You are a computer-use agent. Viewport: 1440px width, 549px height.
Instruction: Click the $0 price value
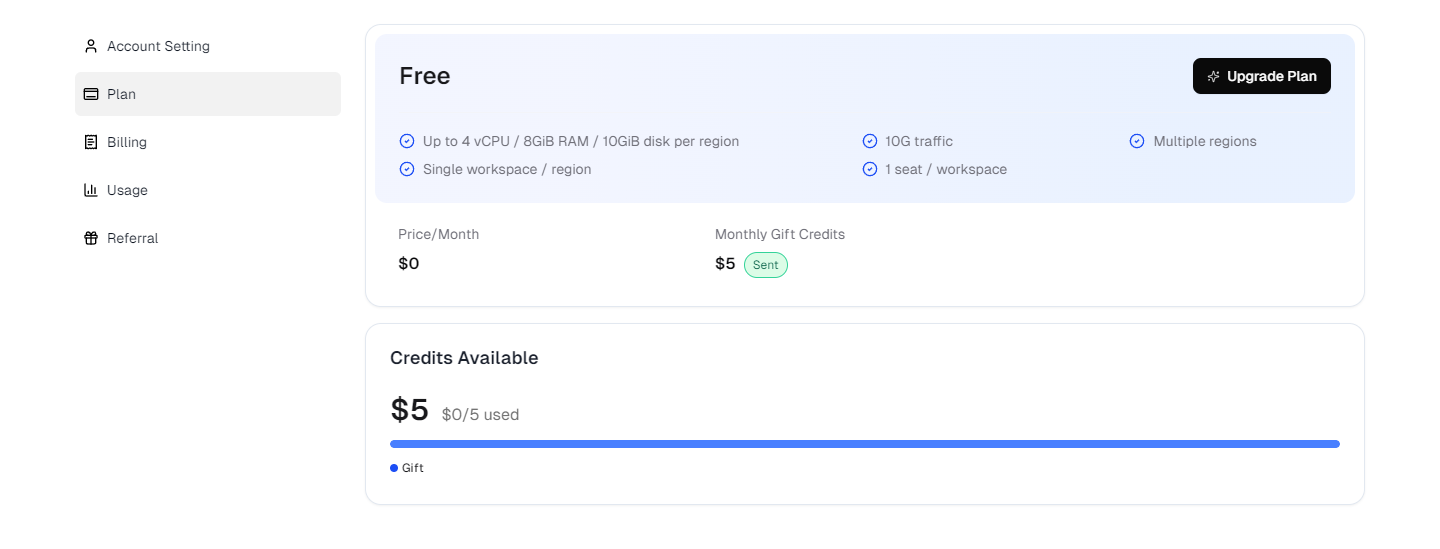409,264
